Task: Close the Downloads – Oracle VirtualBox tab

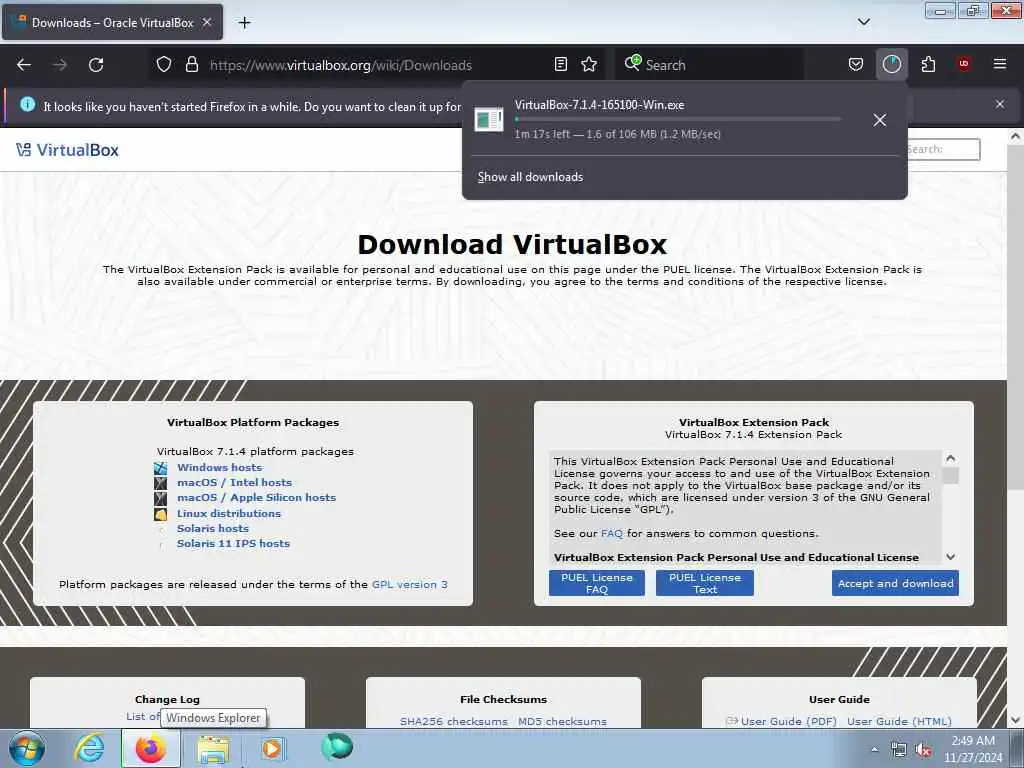Action: click(x=206, y=22)
